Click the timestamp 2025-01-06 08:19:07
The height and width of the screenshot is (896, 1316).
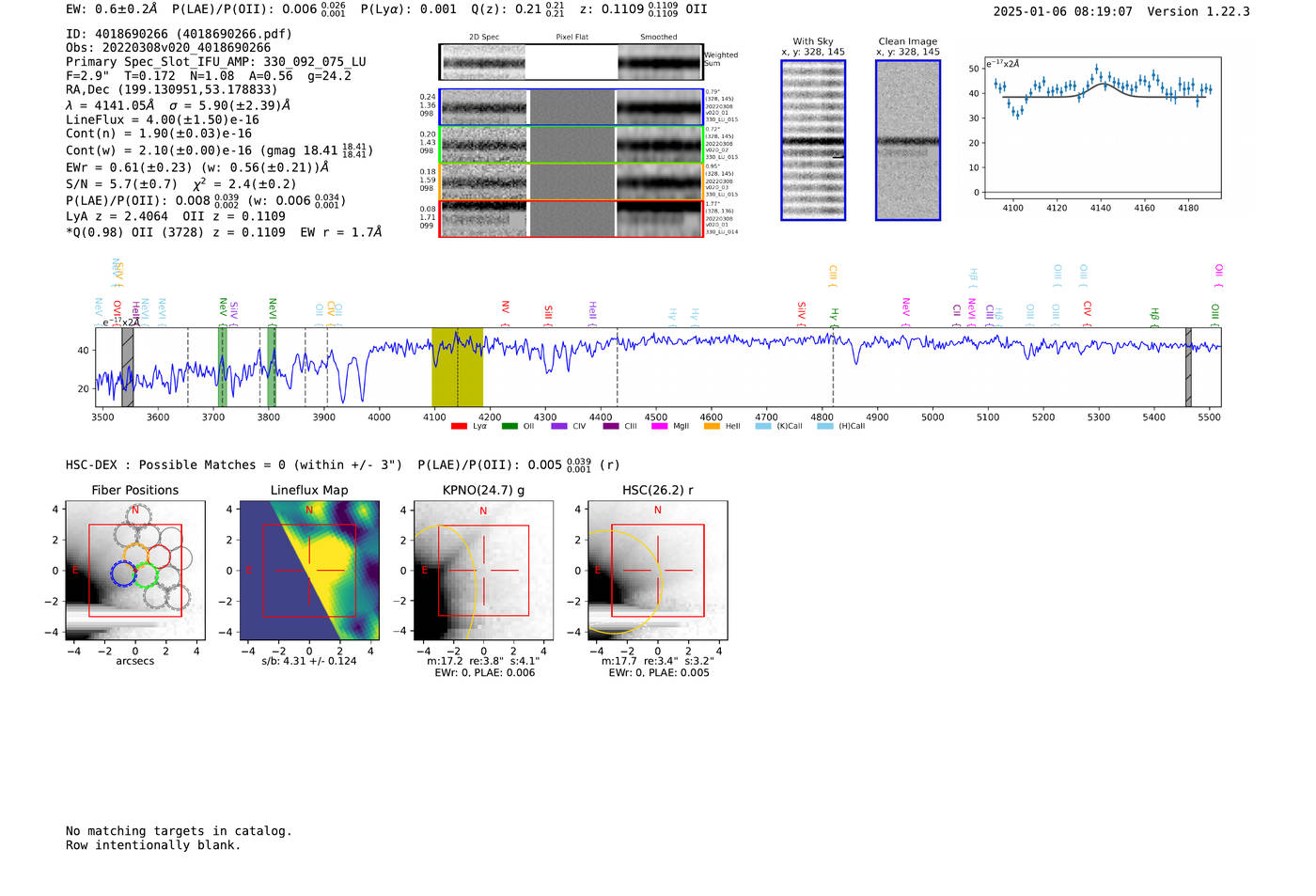click(1063, 12)
